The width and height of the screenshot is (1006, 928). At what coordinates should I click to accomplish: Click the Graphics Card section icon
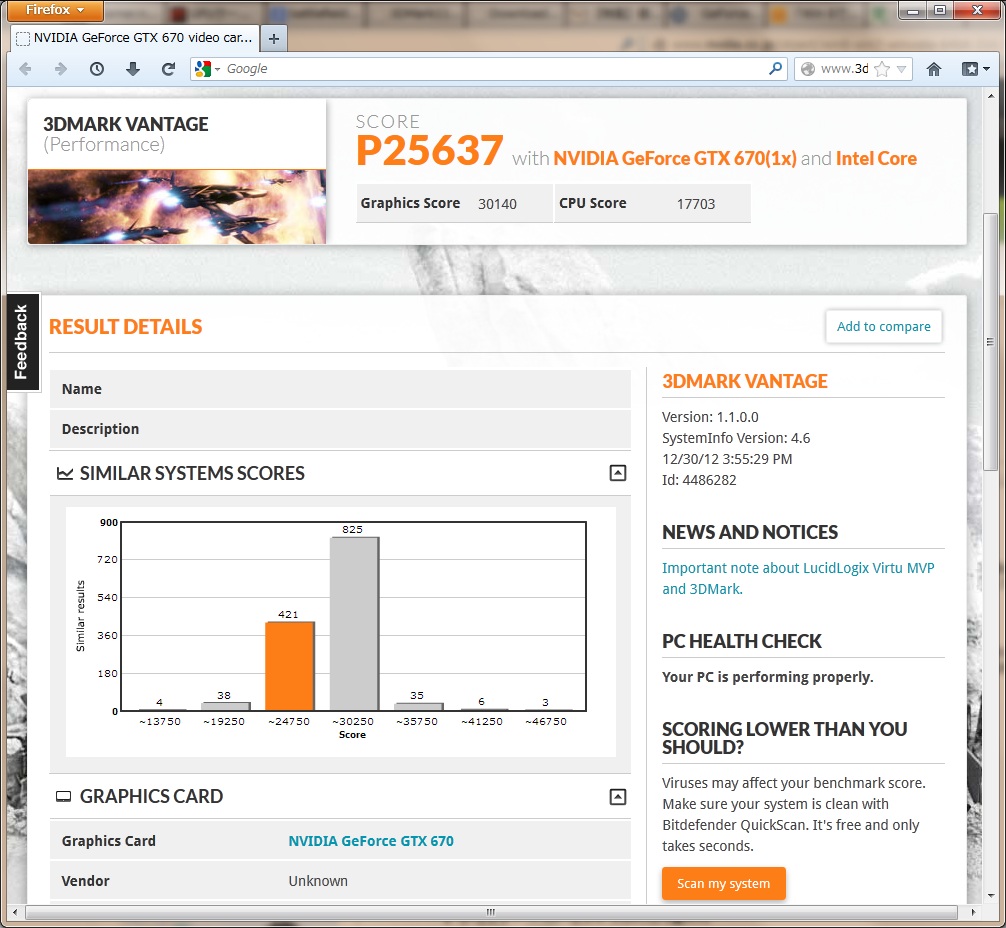(x=64, y=796)
